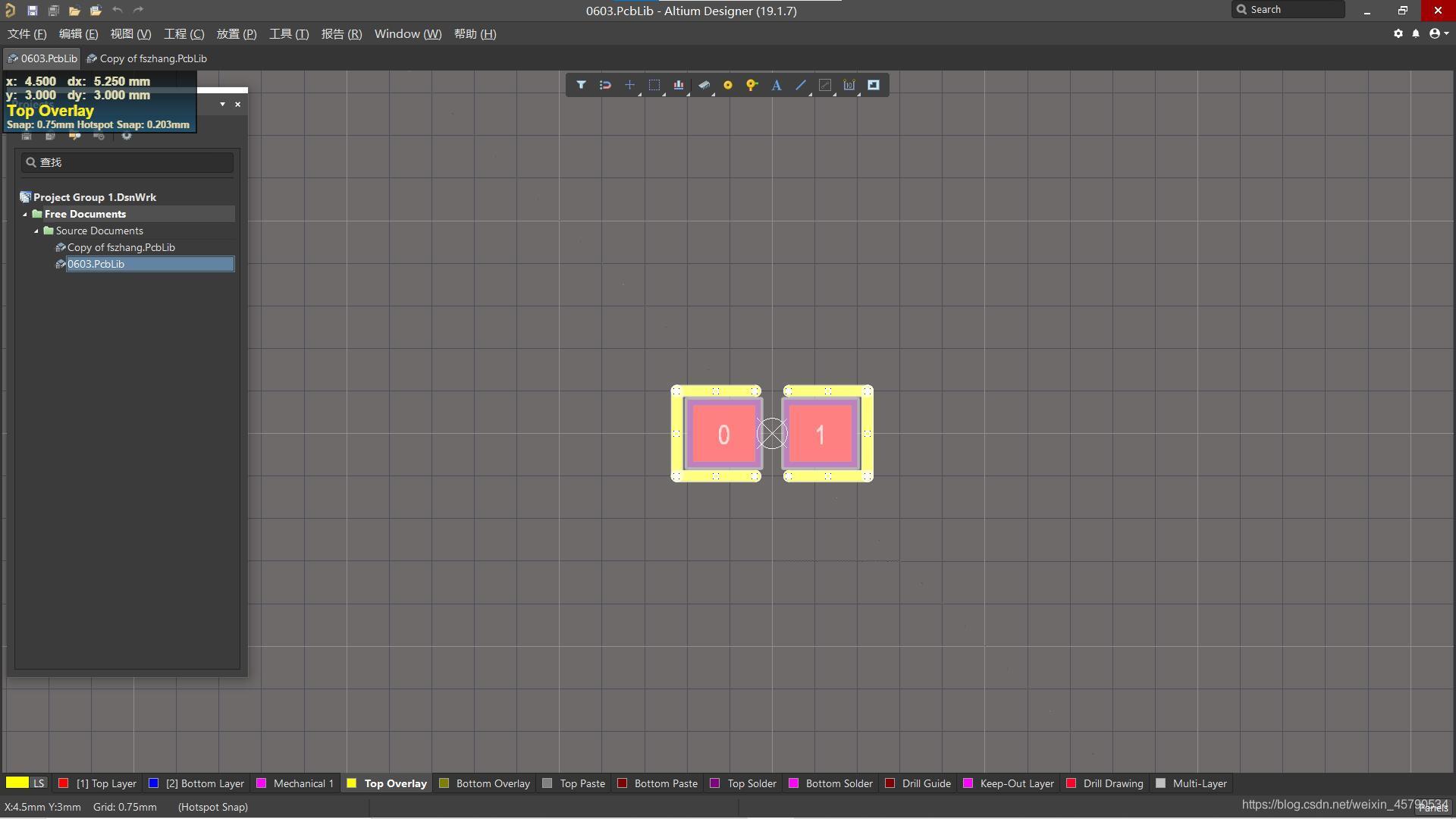This screenshot has height=819, width=1456.
Task: Open the Projects panel dropdown arrow
Action: tap(222, 105)
